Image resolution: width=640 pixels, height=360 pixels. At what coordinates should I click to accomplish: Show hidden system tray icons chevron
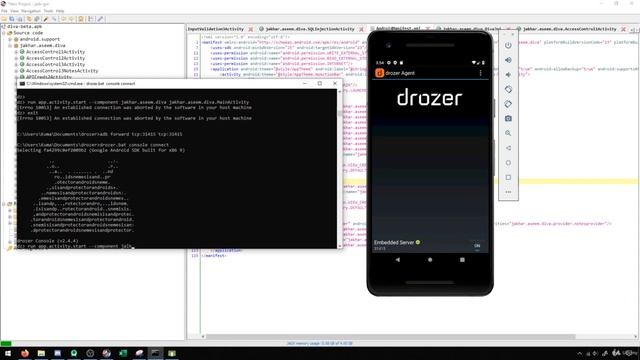580,353
